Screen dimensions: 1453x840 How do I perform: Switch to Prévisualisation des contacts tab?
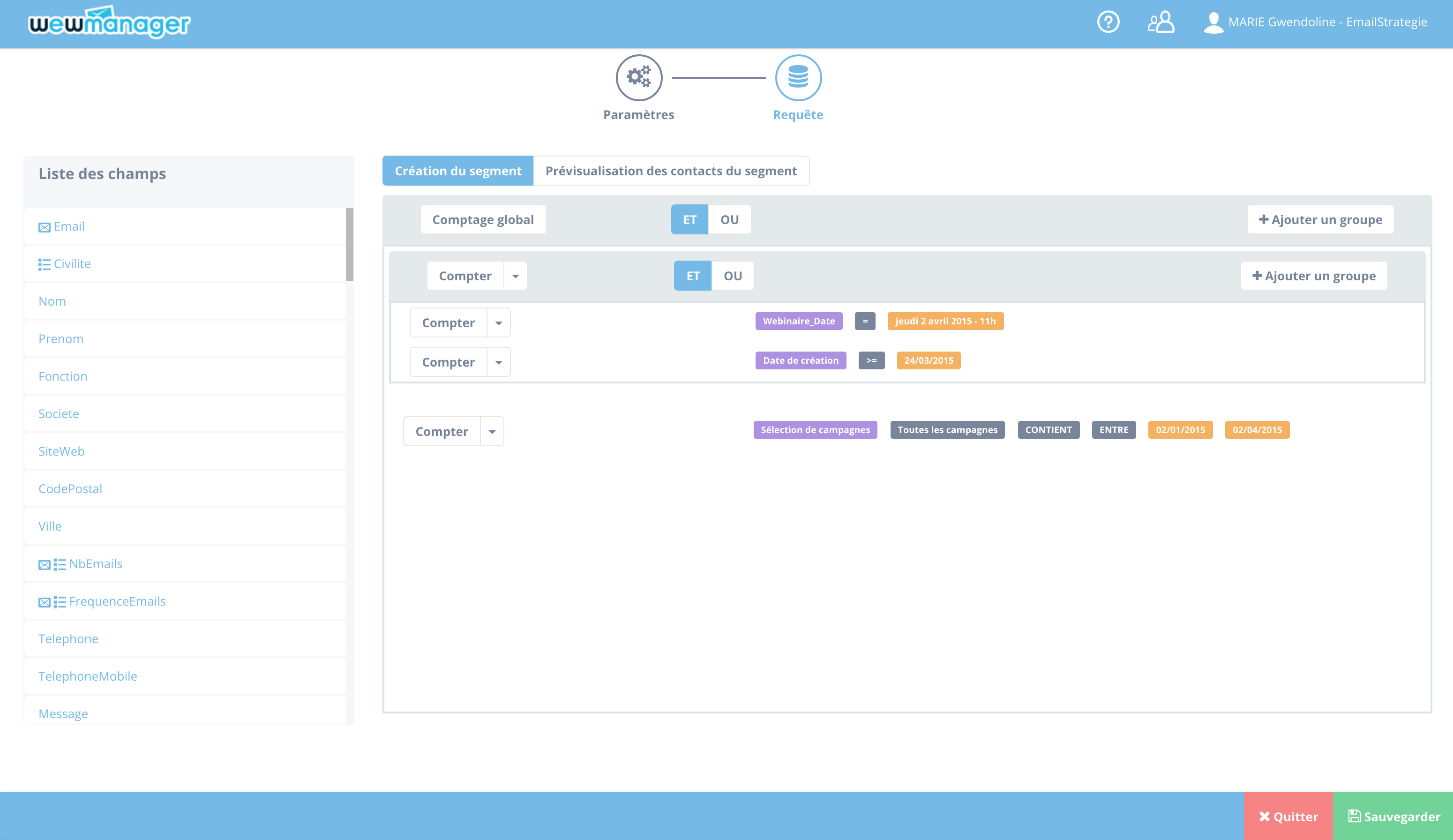click(x=671, y=171)
